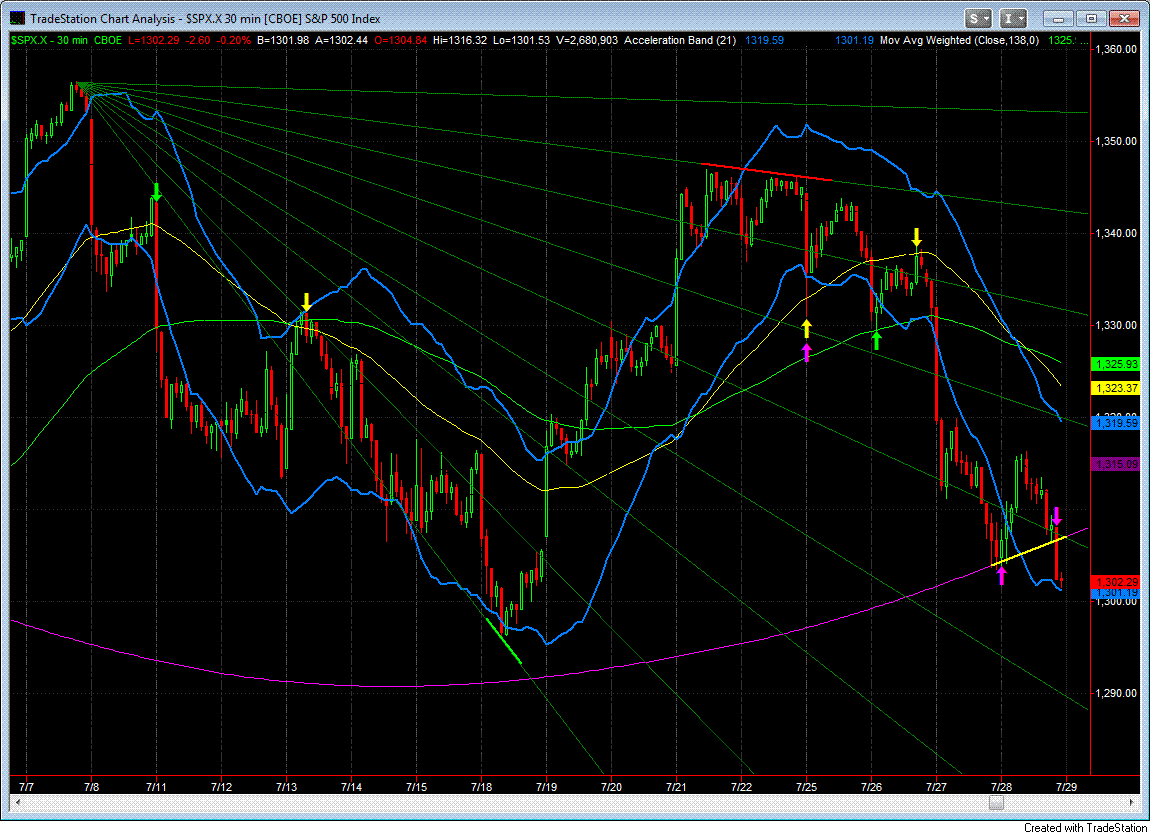
Task: Click the purple 1,315.09 price axis tag
Action: [x=1116, y=464]
